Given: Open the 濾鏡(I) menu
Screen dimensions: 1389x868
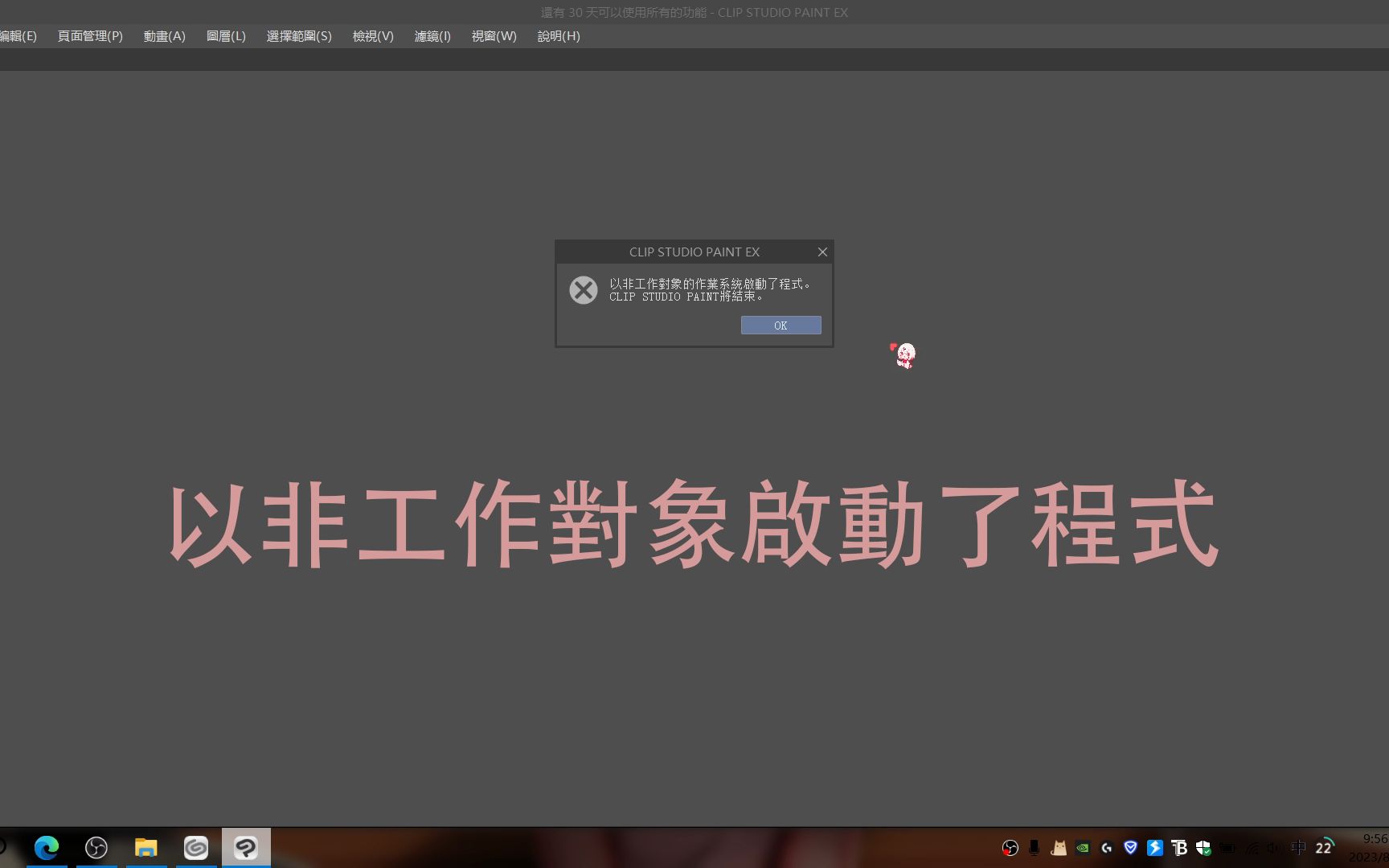Looking at the screenshot, I should coord(432,36).
